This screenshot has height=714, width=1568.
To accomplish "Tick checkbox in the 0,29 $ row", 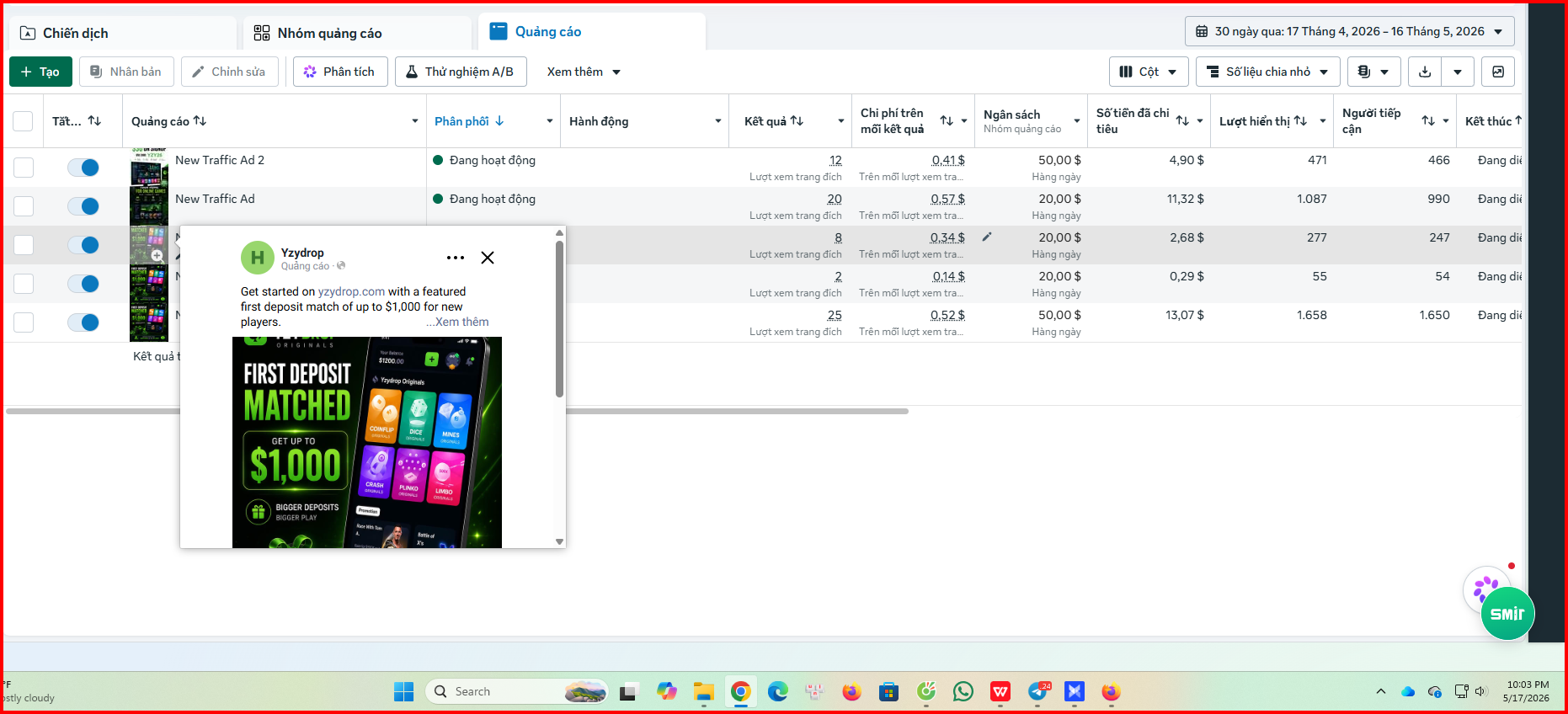I will pos(24,284).
